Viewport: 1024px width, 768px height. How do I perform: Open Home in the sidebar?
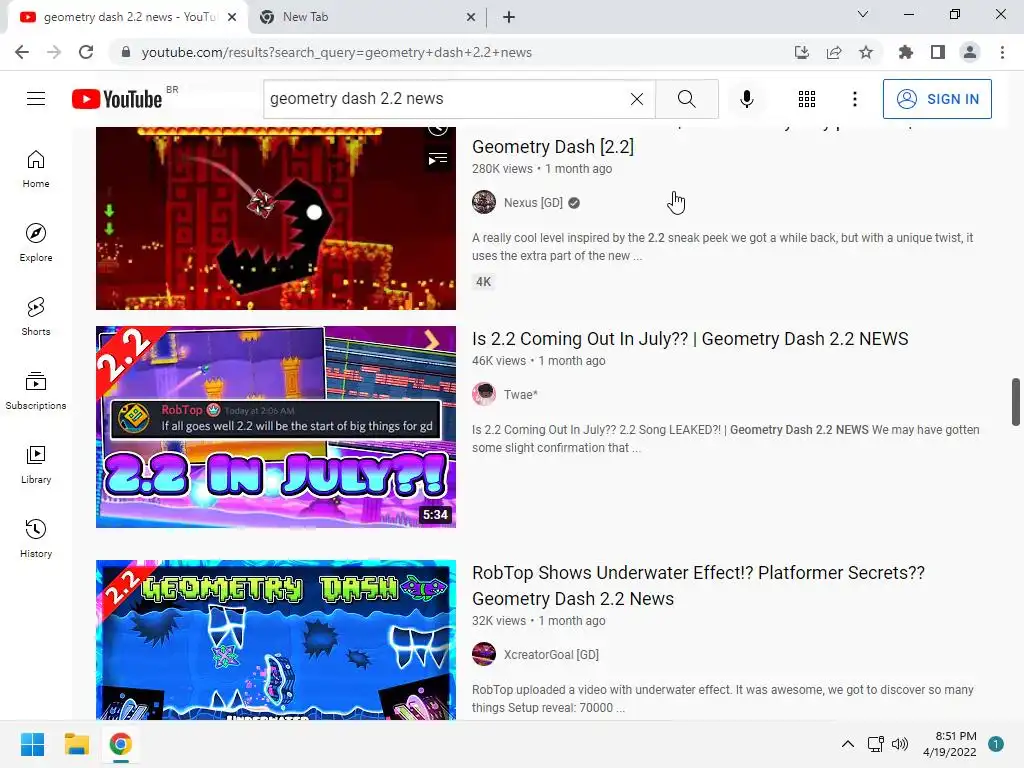point(36,168)
